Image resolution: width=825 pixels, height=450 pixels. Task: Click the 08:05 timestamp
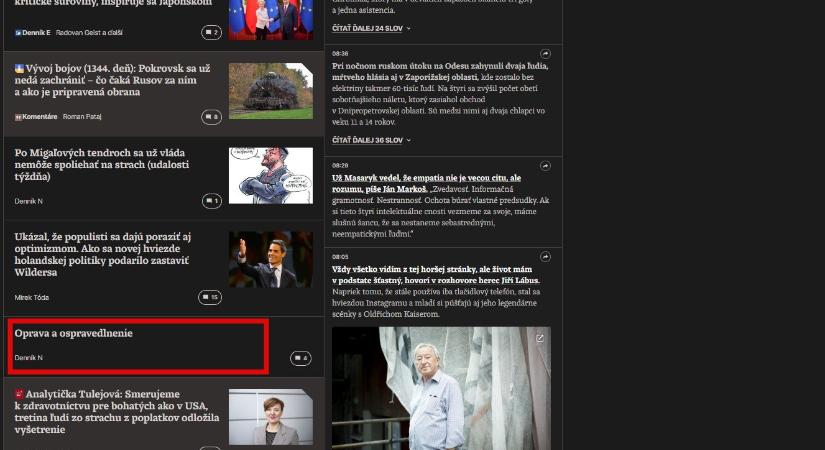click(340, 257)
